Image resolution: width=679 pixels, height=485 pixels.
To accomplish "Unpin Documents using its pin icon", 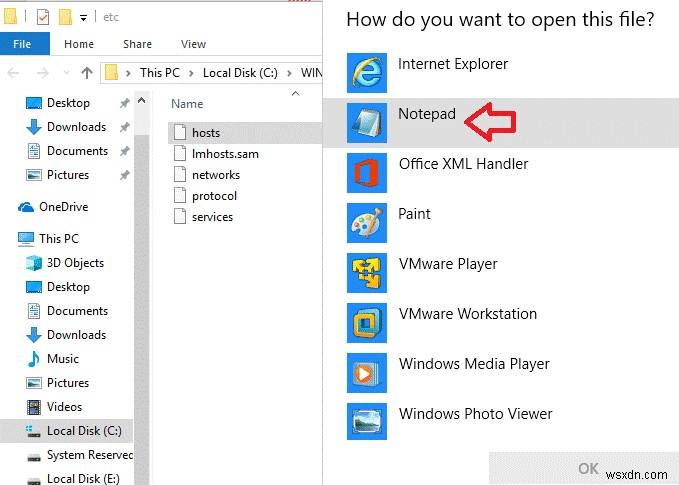I will click(x=125, y=151).
